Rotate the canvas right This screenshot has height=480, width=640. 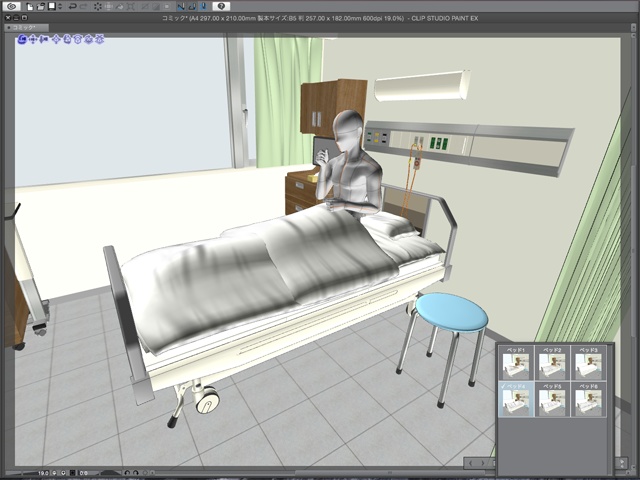[x=136, y=473]
